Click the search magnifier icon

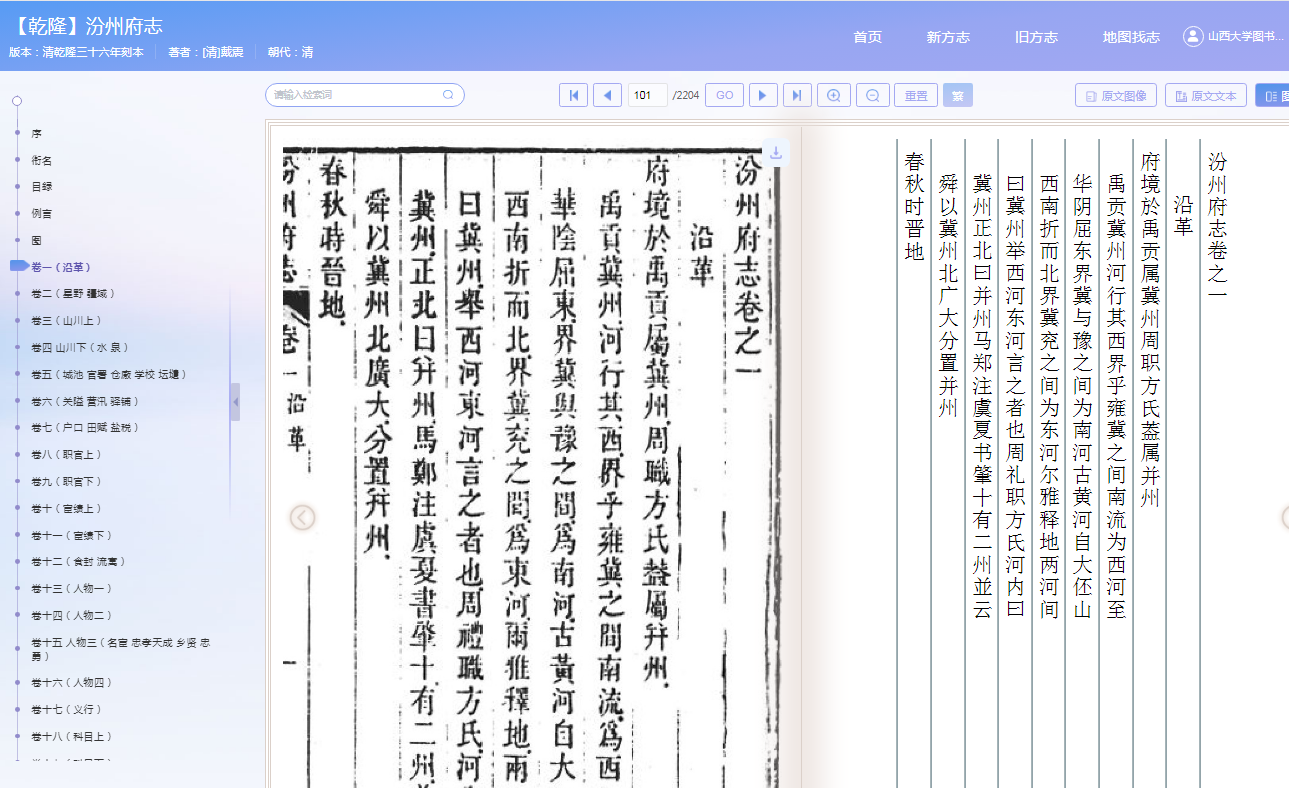[x=448, y=94]
